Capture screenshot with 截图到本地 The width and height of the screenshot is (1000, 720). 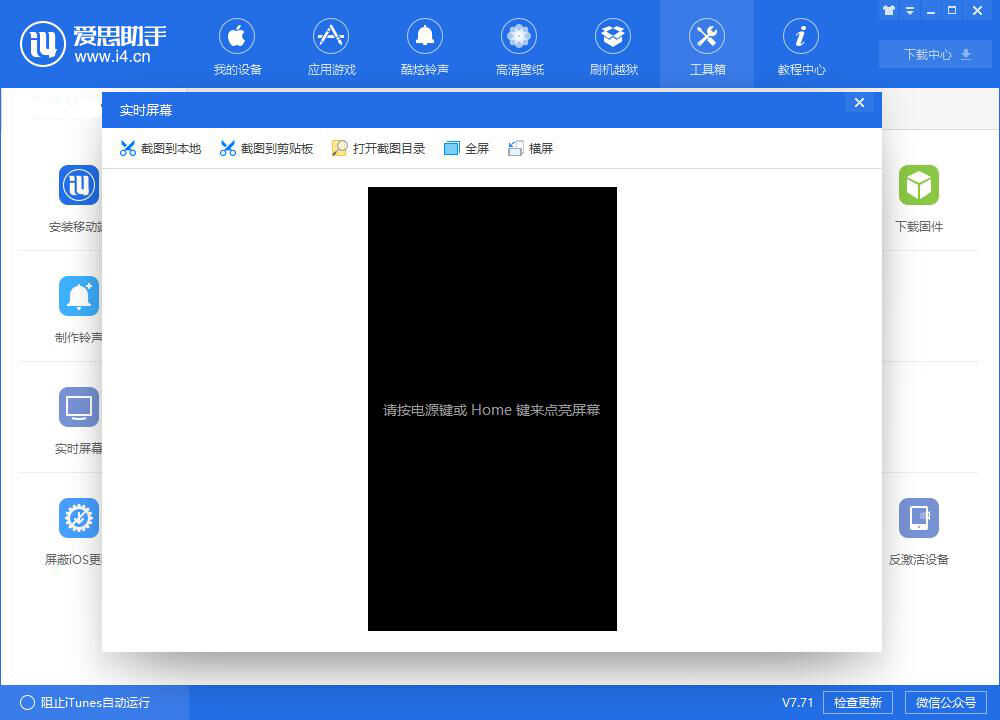coord(158,147)
